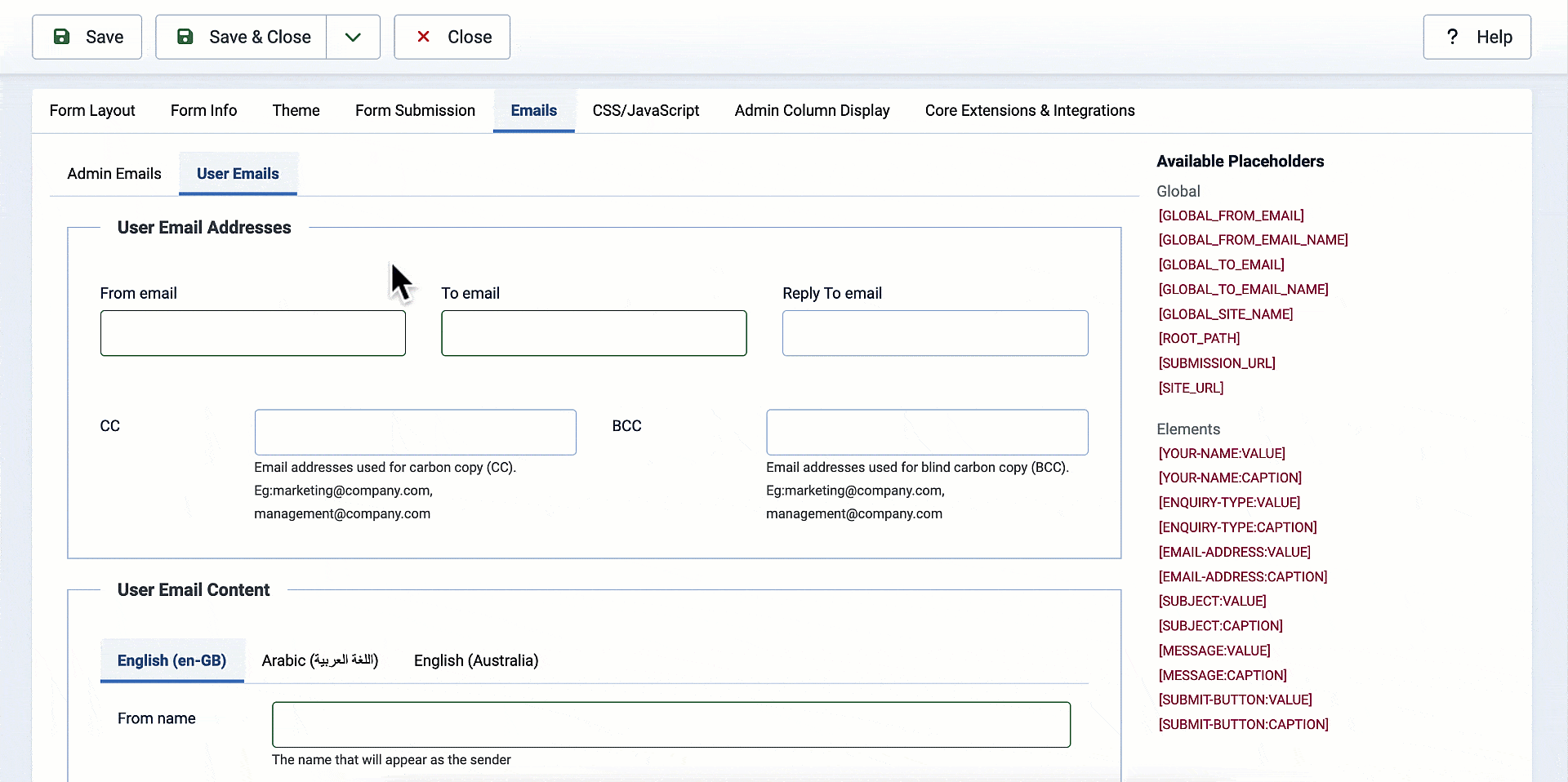Insert [GLOBAL_SITE_NAME] placeholder
Viewport: 1568px width, 782px height.
point(1225,314)
